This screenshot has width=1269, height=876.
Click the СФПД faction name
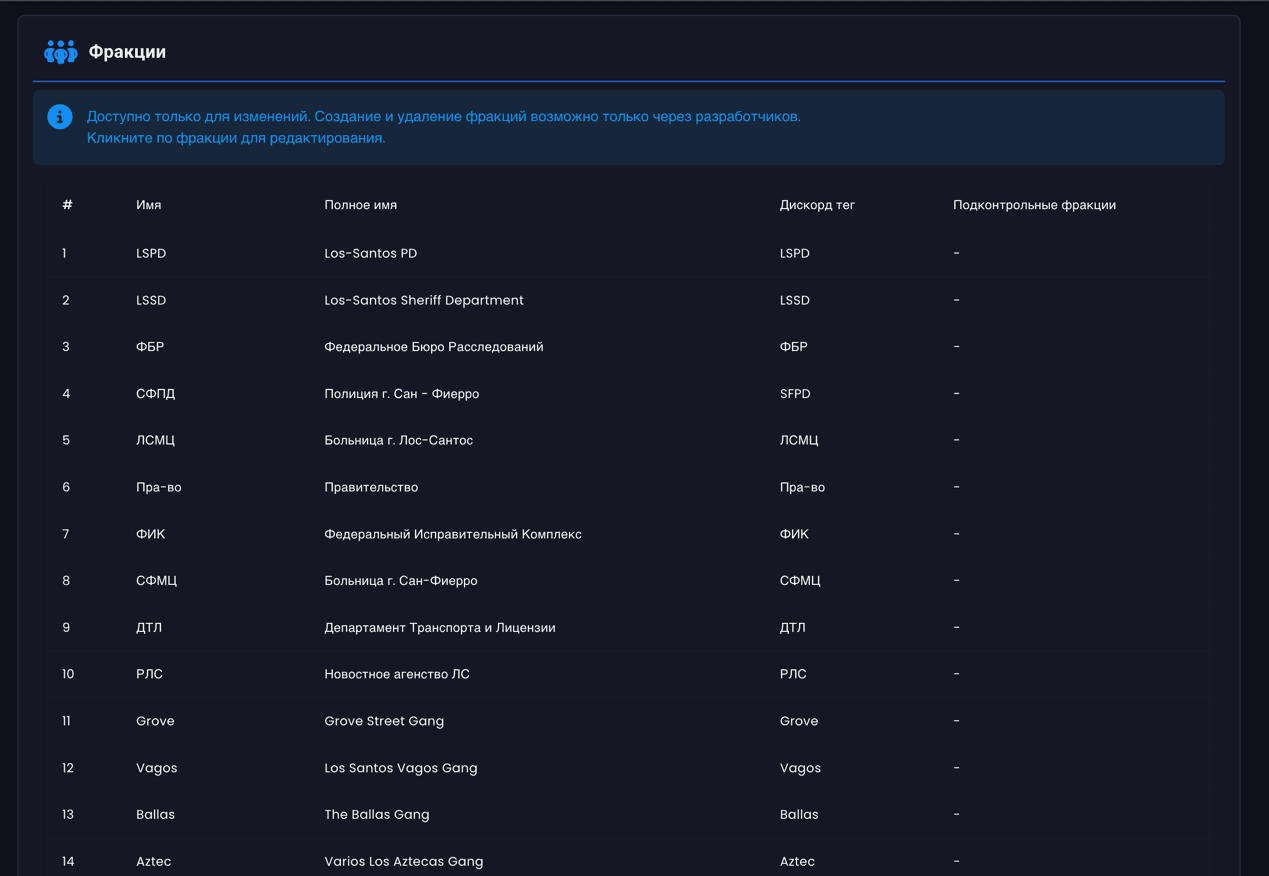(x=155, y=394)
